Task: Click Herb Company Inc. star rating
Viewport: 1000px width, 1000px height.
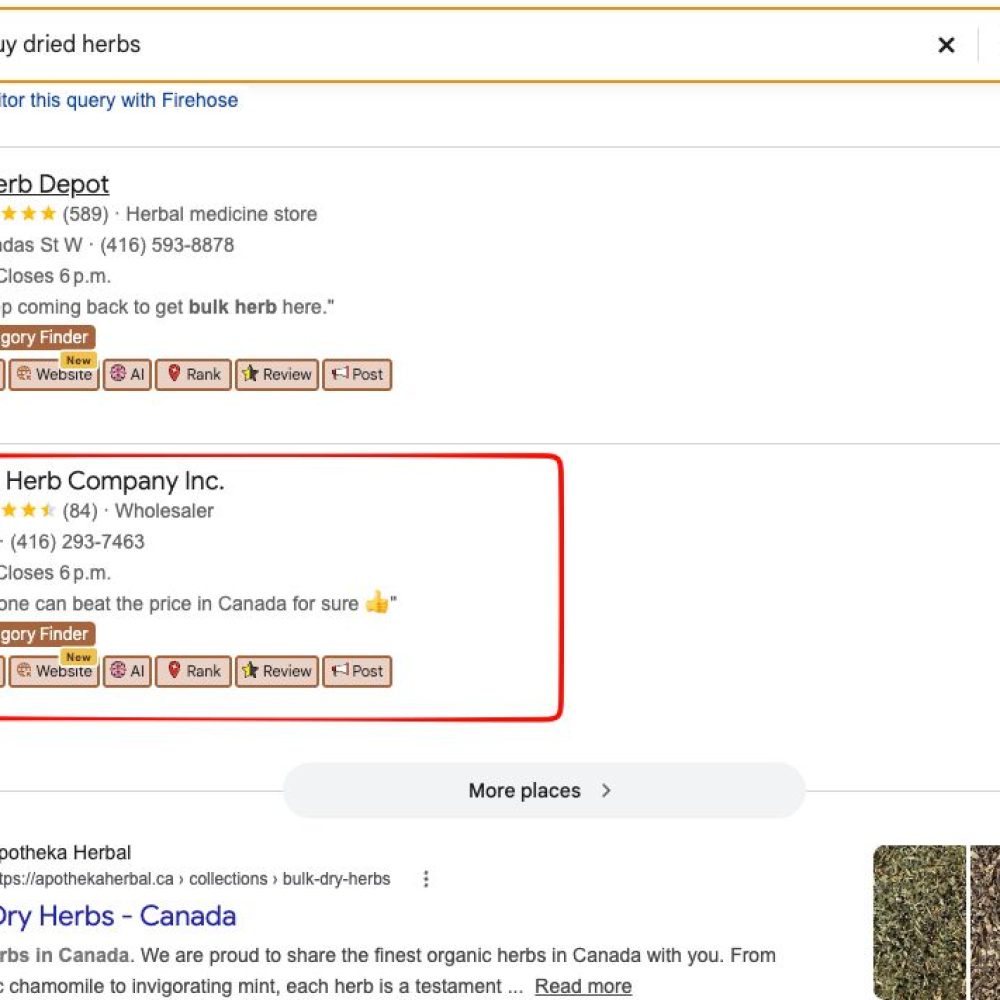Action: click(x=28, y=510)
